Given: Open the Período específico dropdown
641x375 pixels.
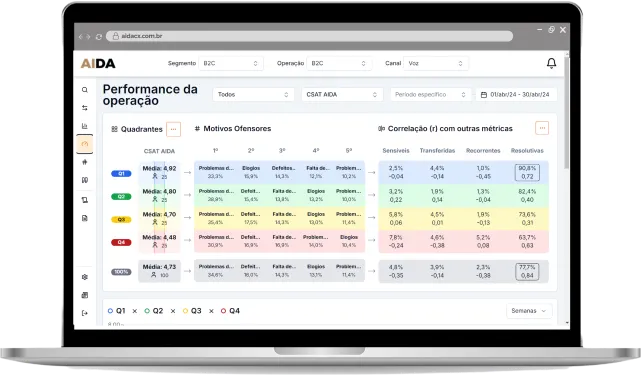Looking at the screenshot, I should pyautogui.click(x=430, y=94).
